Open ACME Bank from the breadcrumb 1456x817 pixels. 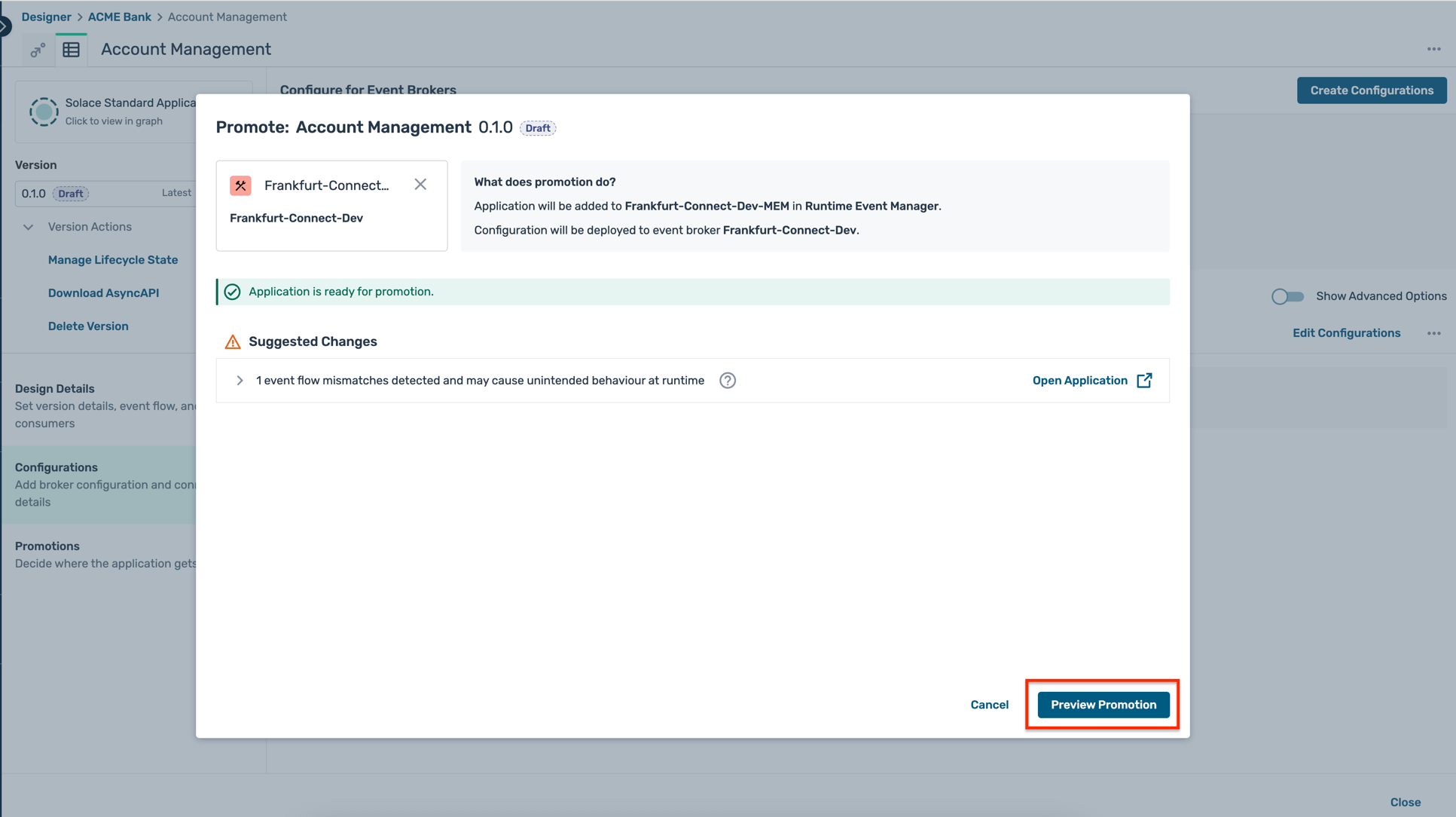(119, 16)
